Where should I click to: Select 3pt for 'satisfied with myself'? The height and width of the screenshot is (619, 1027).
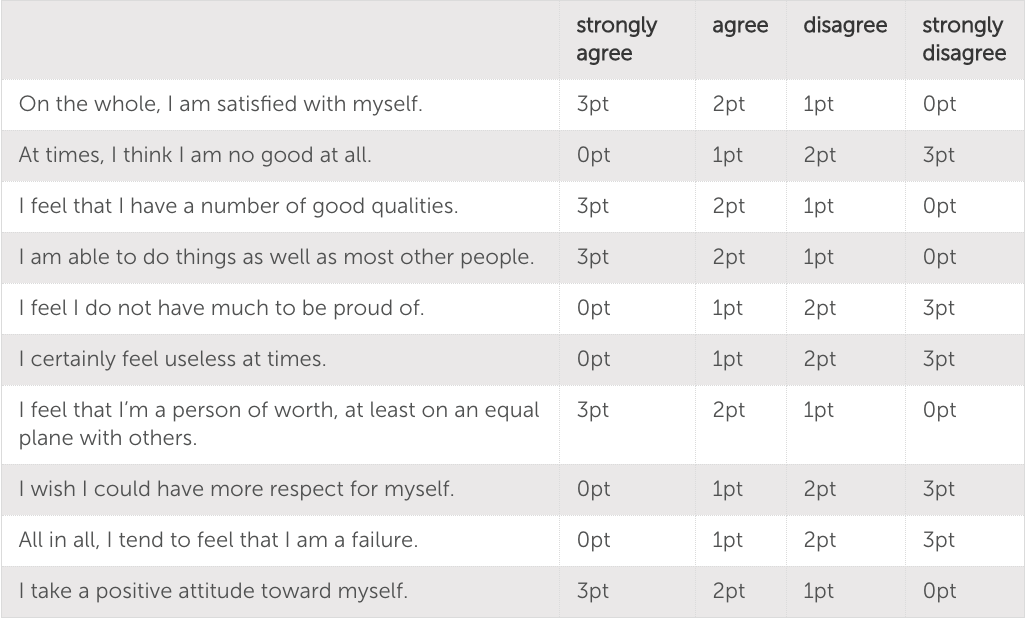pos(593,105)
